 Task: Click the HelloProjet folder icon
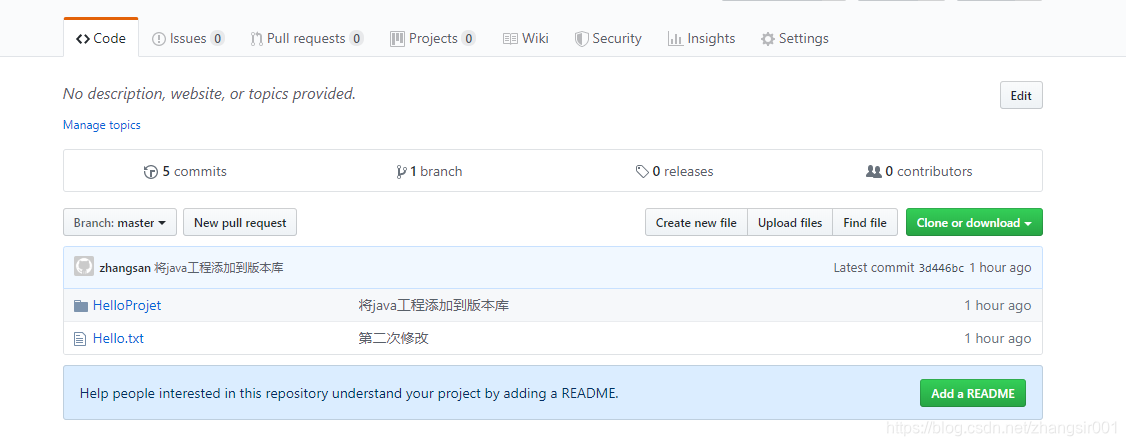point(81,306)
